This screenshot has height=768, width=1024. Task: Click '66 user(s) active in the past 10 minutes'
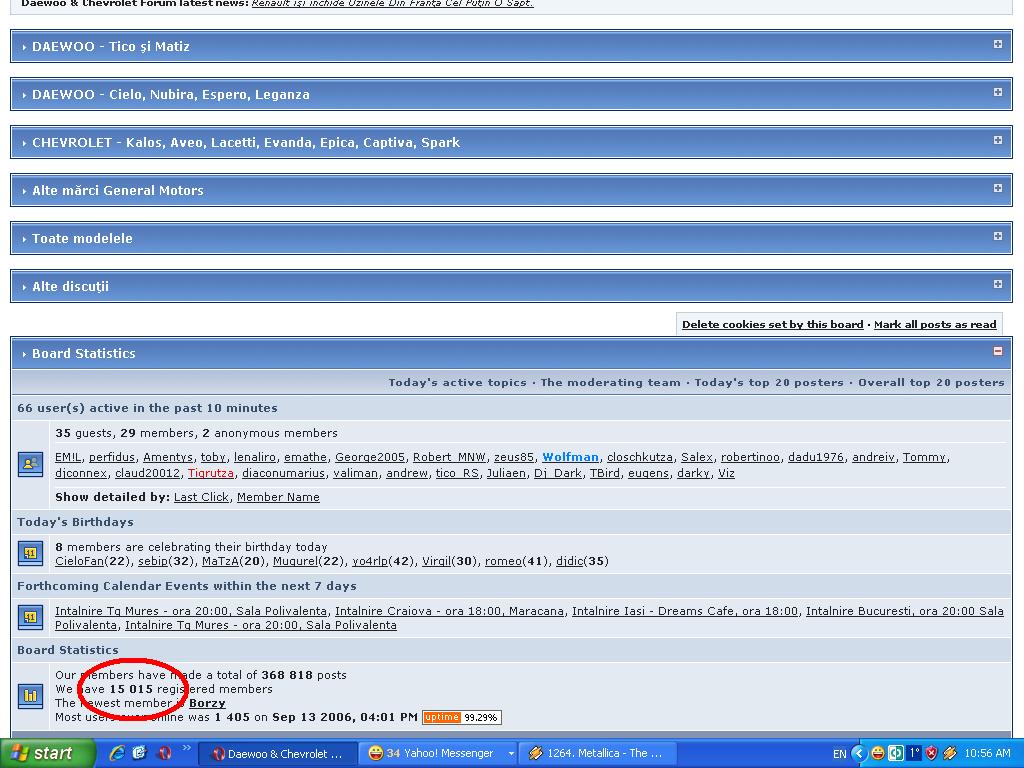(x=148, y=408)
